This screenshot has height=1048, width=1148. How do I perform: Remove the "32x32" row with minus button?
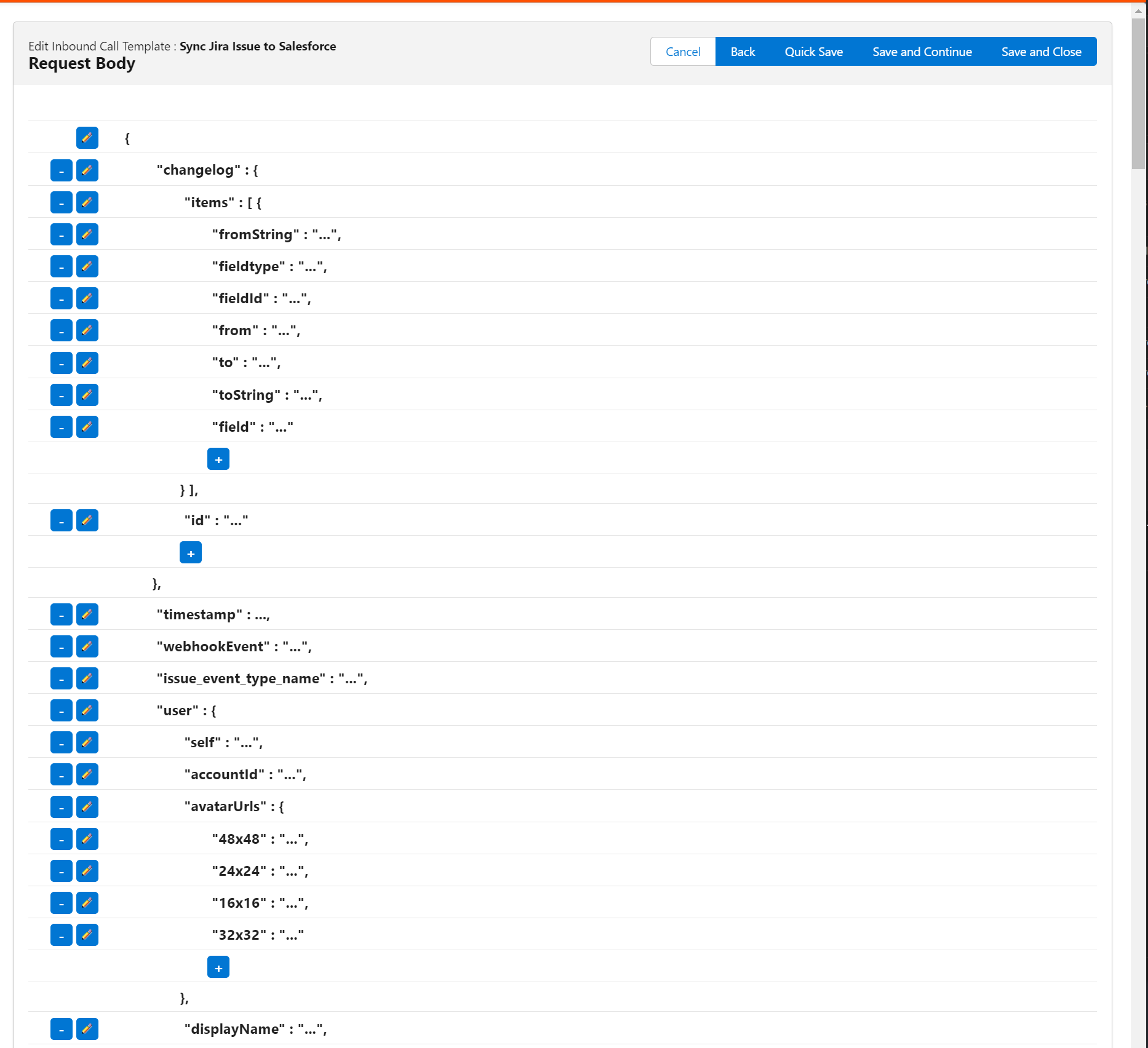tap(62, 935)
